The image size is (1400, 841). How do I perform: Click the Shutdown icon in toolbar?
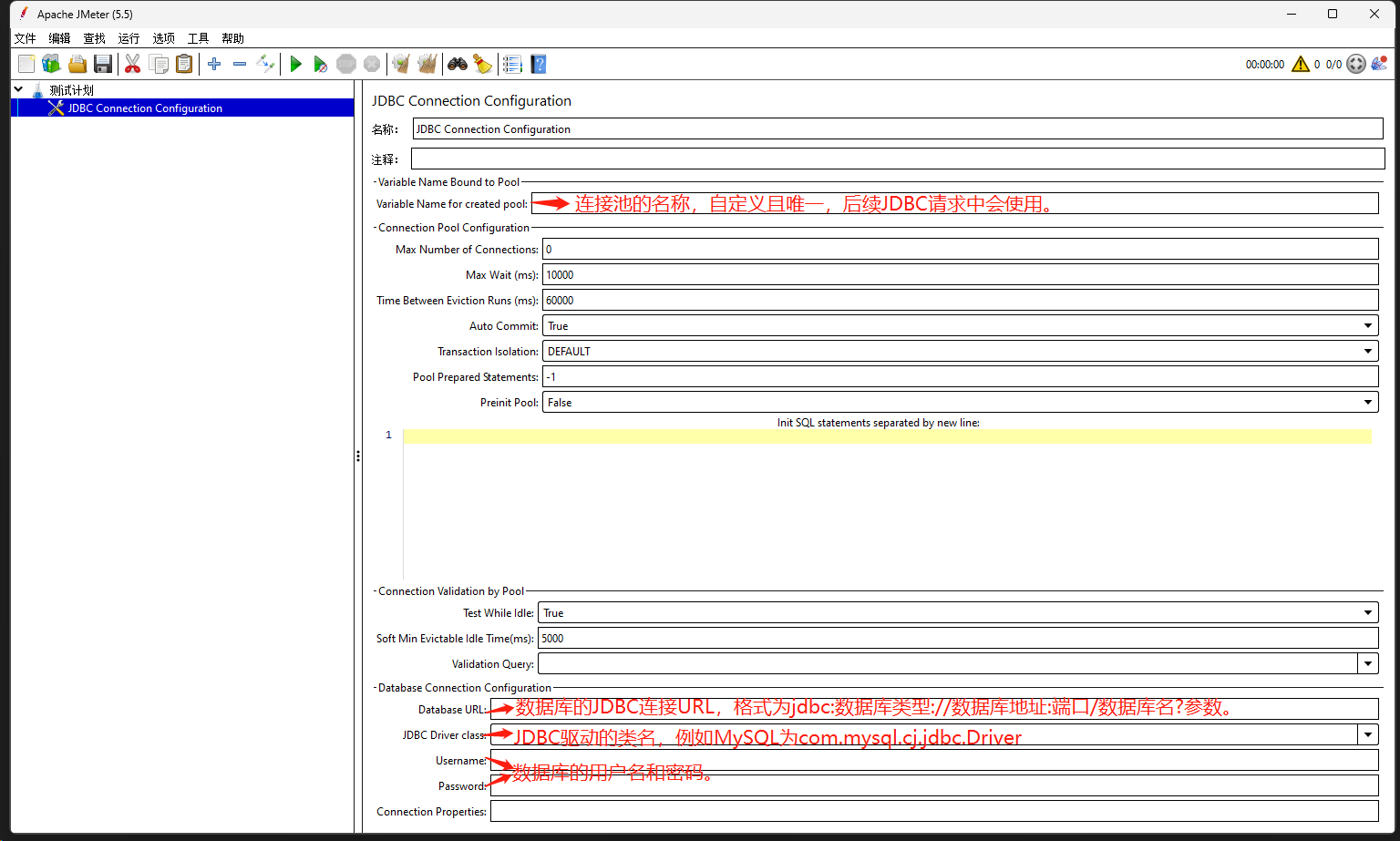tap(372, 64)
